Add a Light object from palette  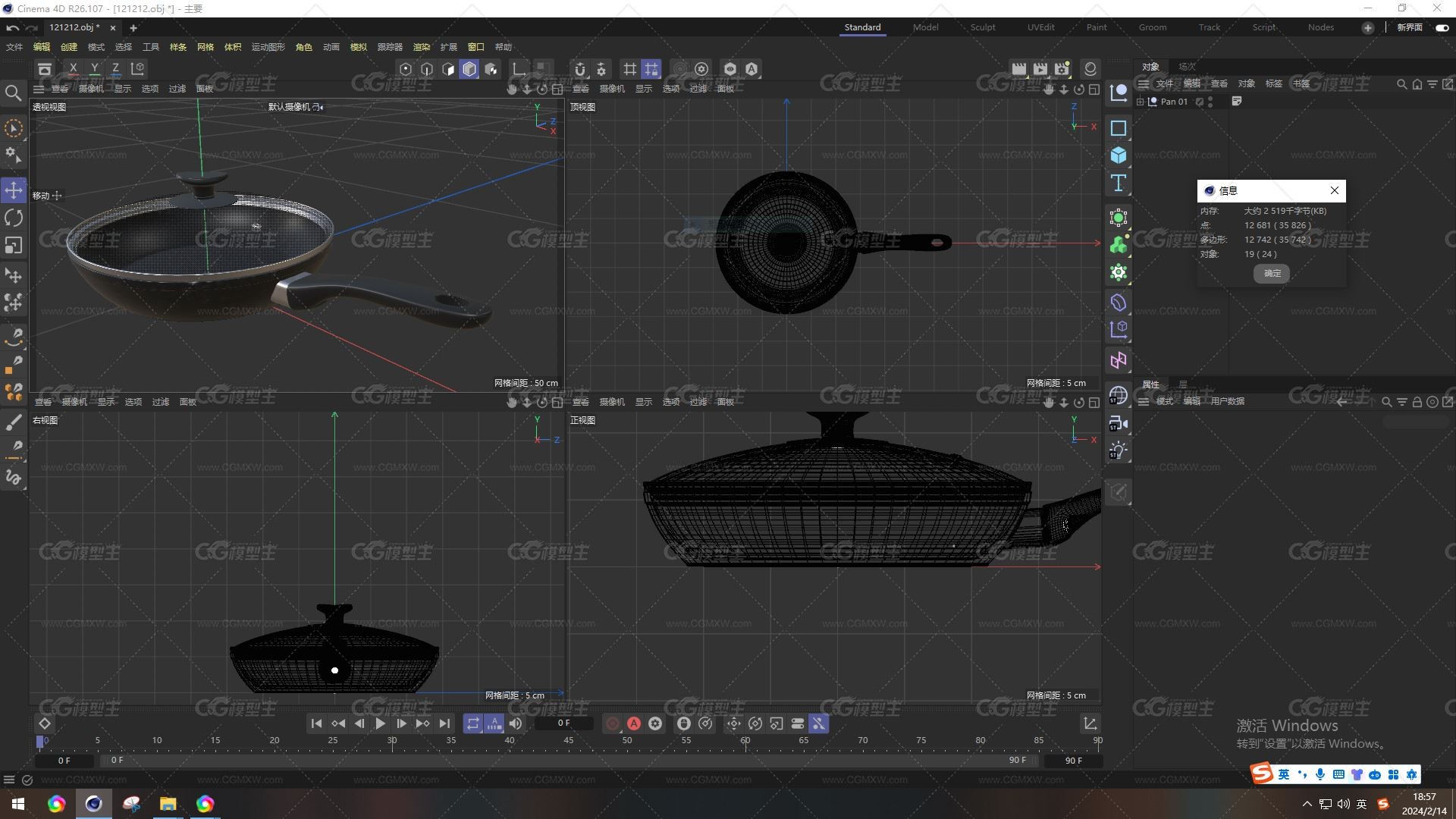1119,450
